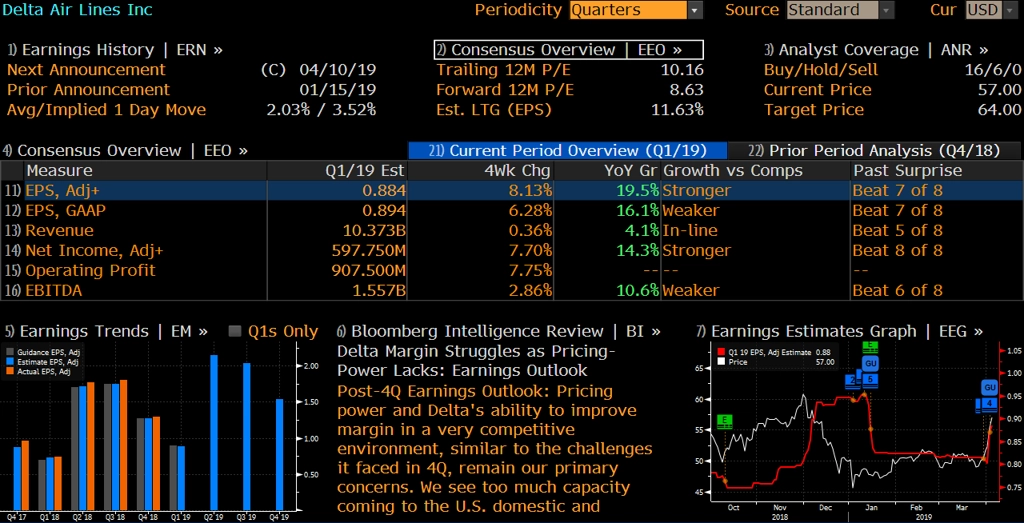Select the Net Income, Adj+ row

click(x=511, y=251)
